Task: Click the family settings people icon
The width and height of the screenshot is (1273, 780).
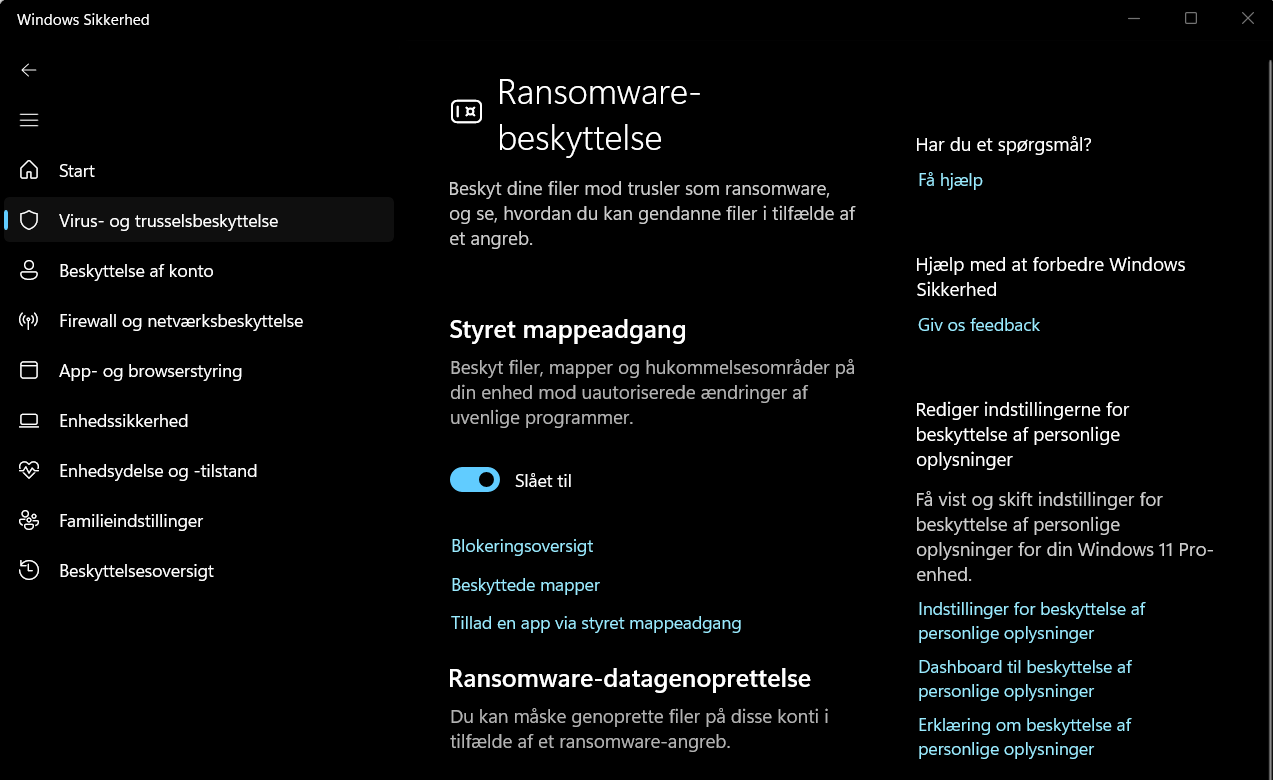Action: [29, 520]
